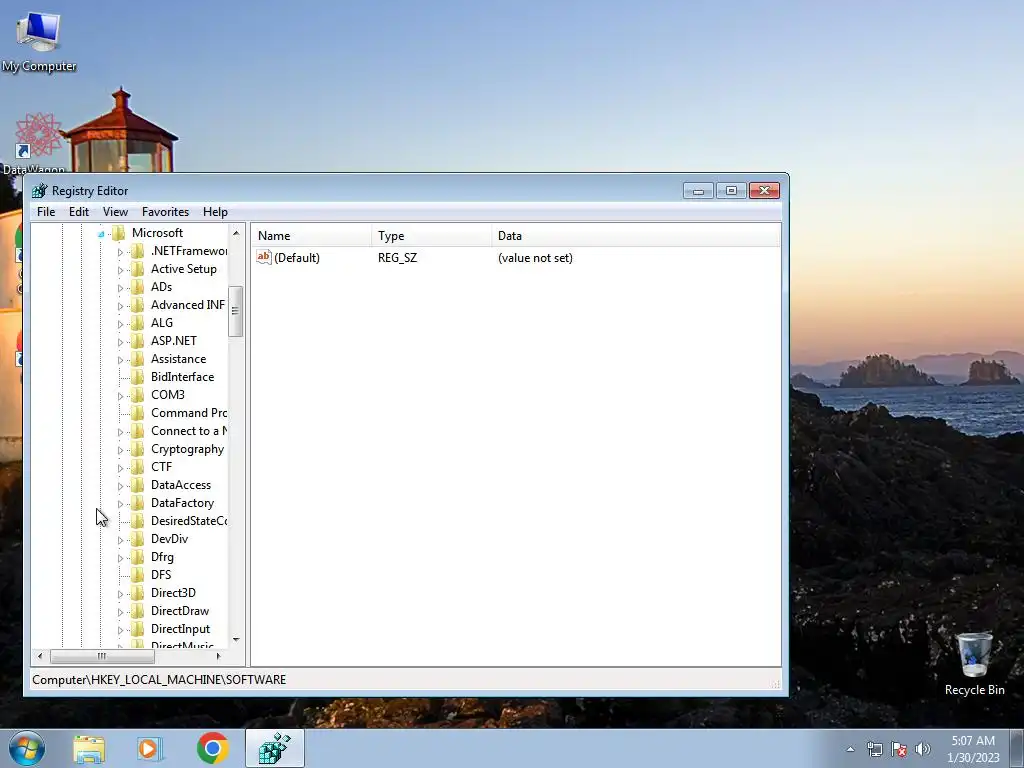
Task: Sort values by the Type column
Action: tap(432, 236)
